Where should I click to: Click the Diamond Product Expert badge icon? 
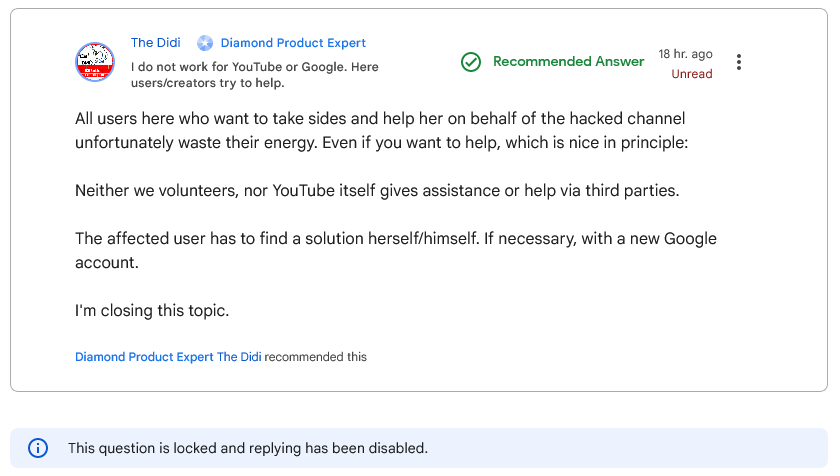point(205,43)
